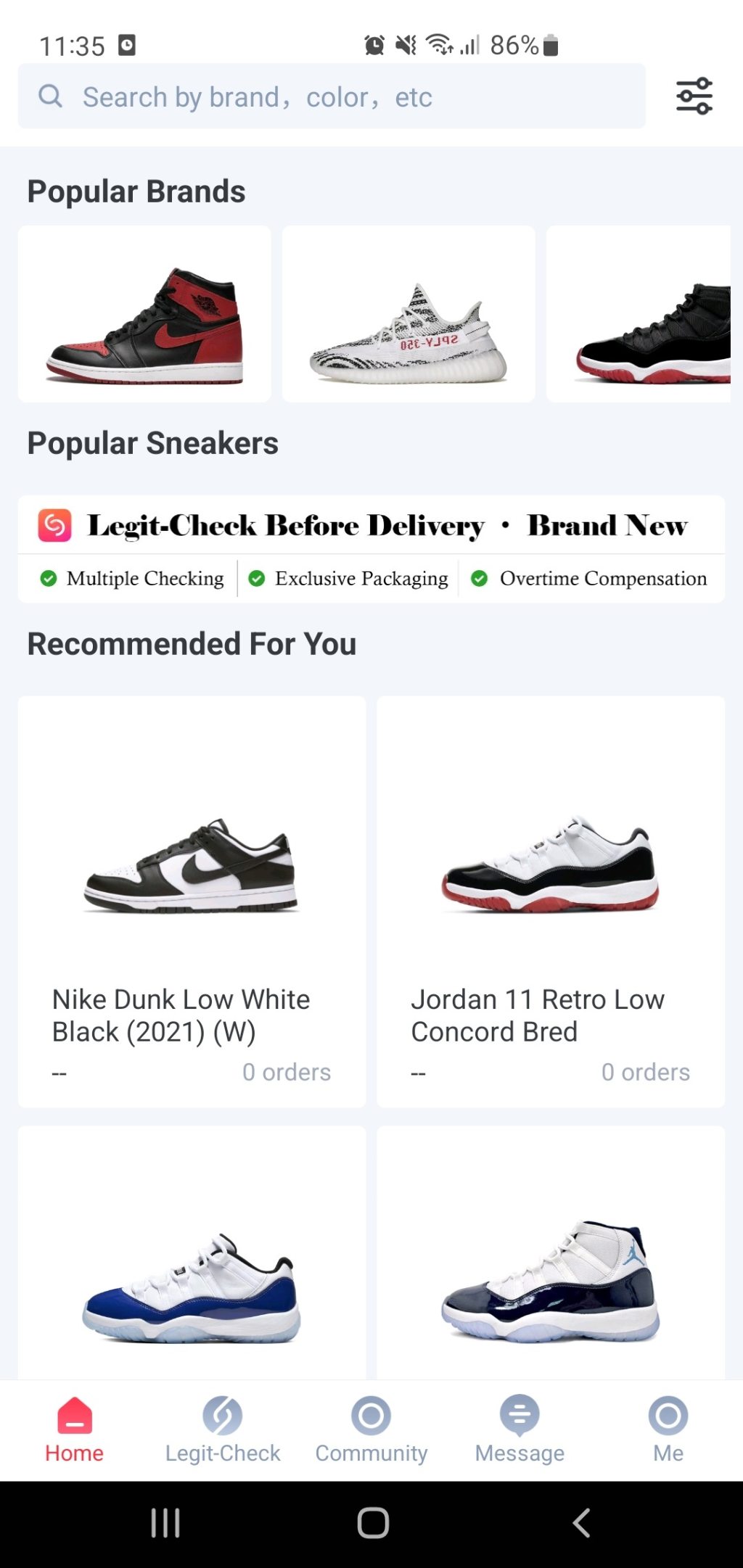
Task: Open the Legit-Check tab
Action: point(223,1429)
